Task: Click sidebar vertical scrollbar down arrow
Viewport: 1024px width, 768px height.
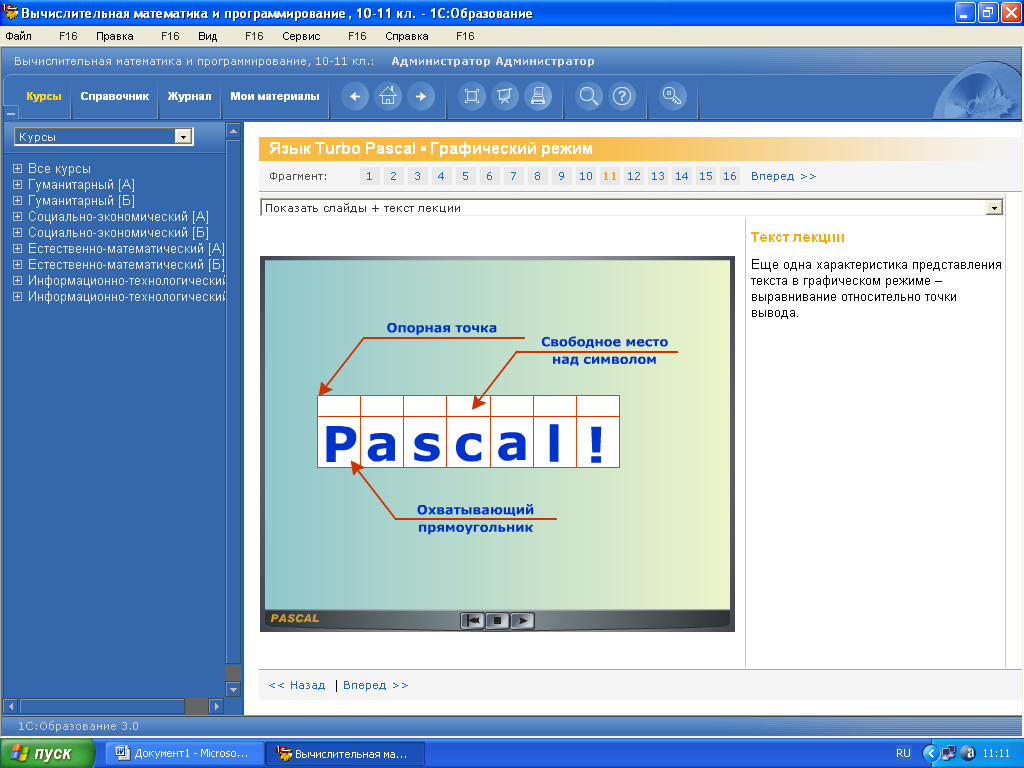Action: tap(233, 689)
